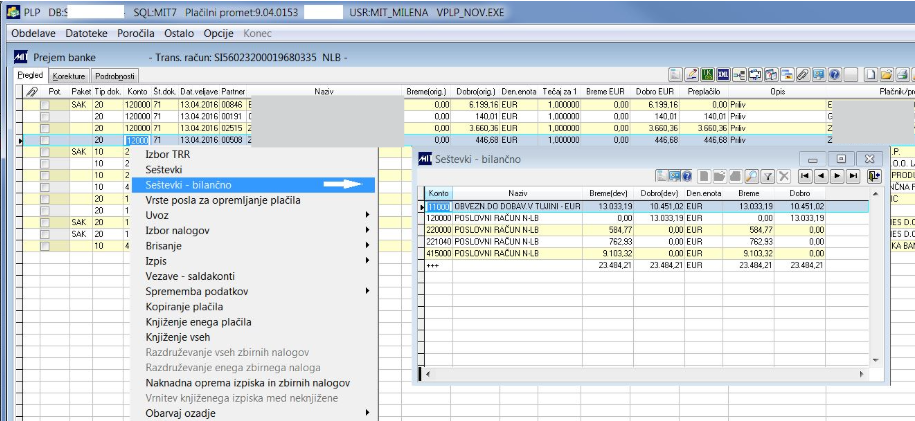Open the Poročila menu
This screenshot has width=915, height=421.
click(136, 33)
